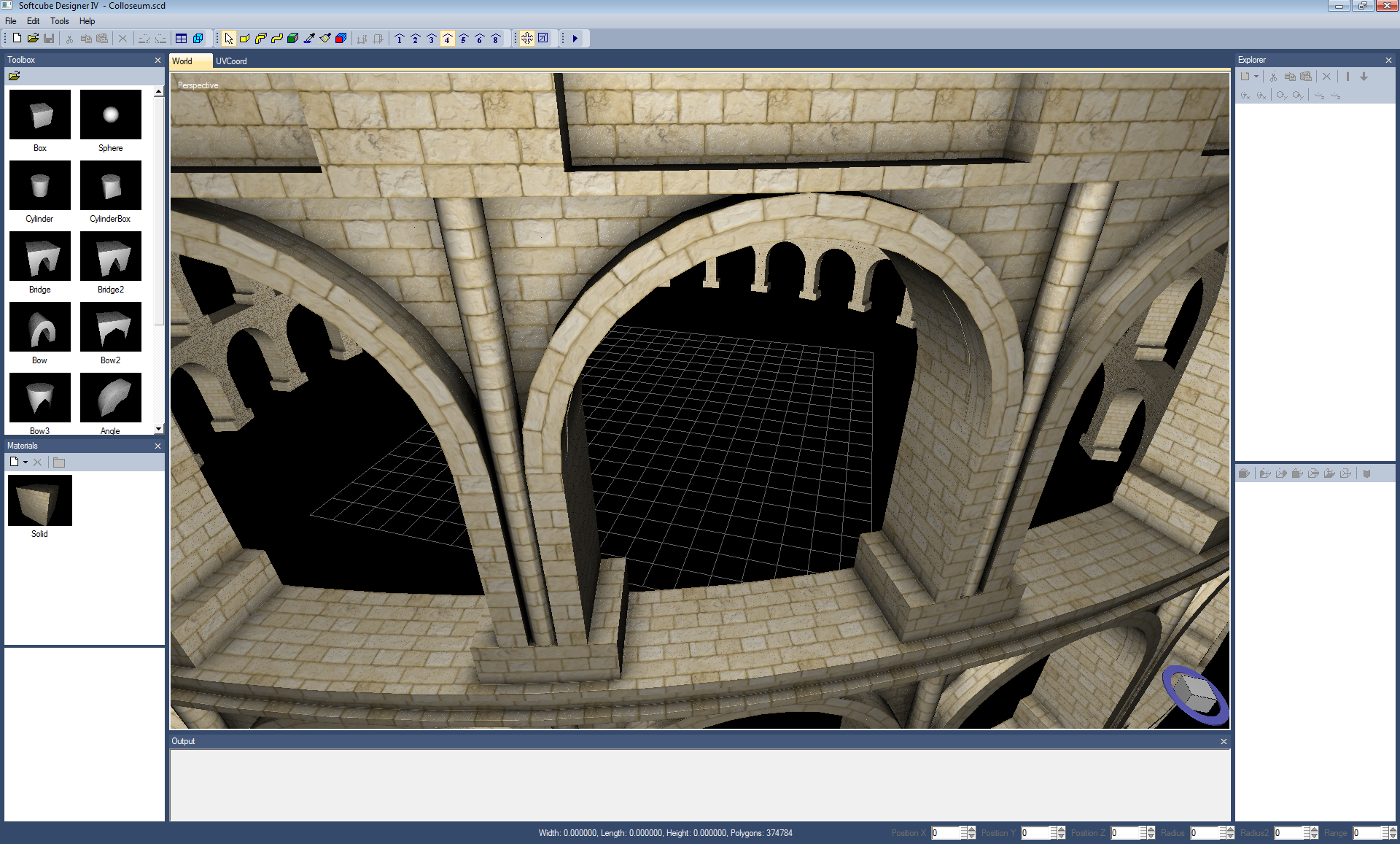Screen dimensions: 1400x844
Task: Toggle the four-arrow move mode button
Action: click(x=527, y=39)
